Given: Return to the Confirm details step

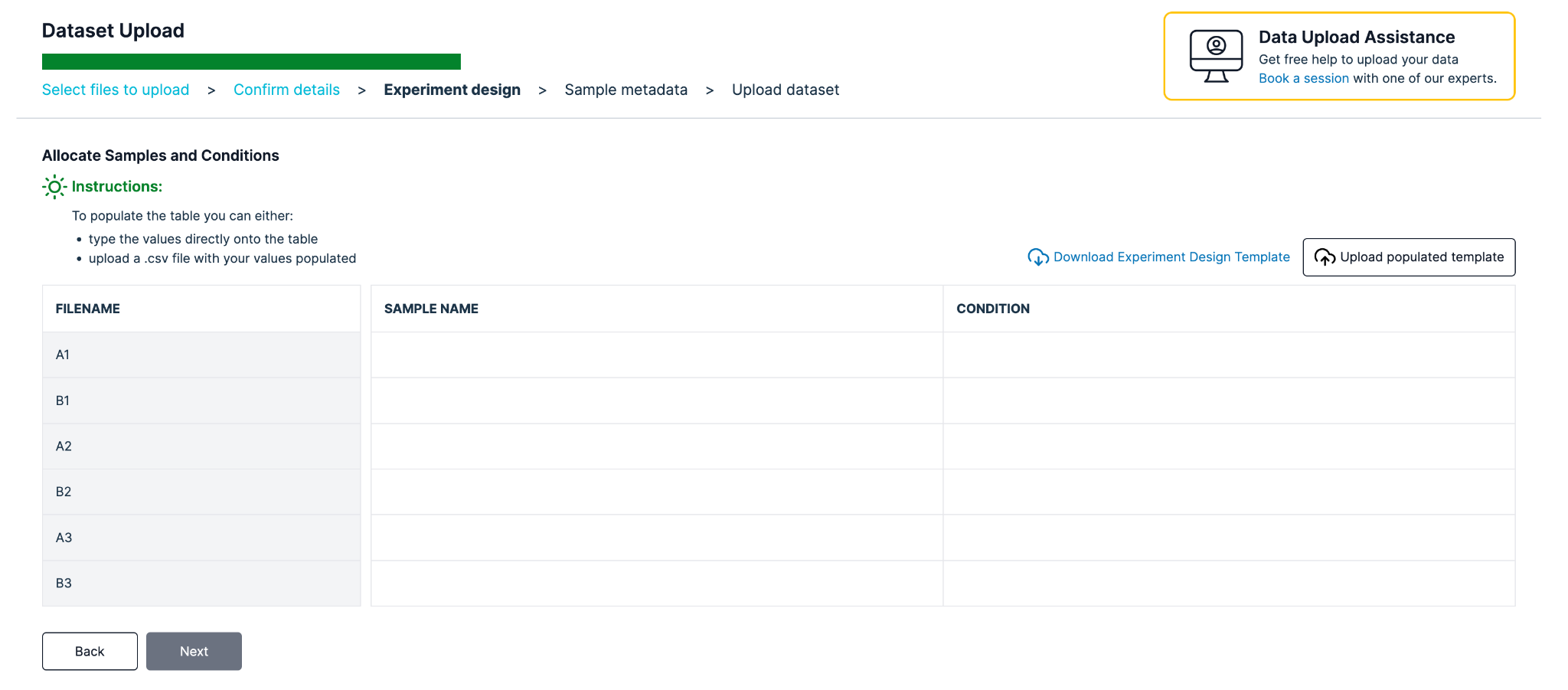Looking at the screenshot, I should (x=286, y=90).
